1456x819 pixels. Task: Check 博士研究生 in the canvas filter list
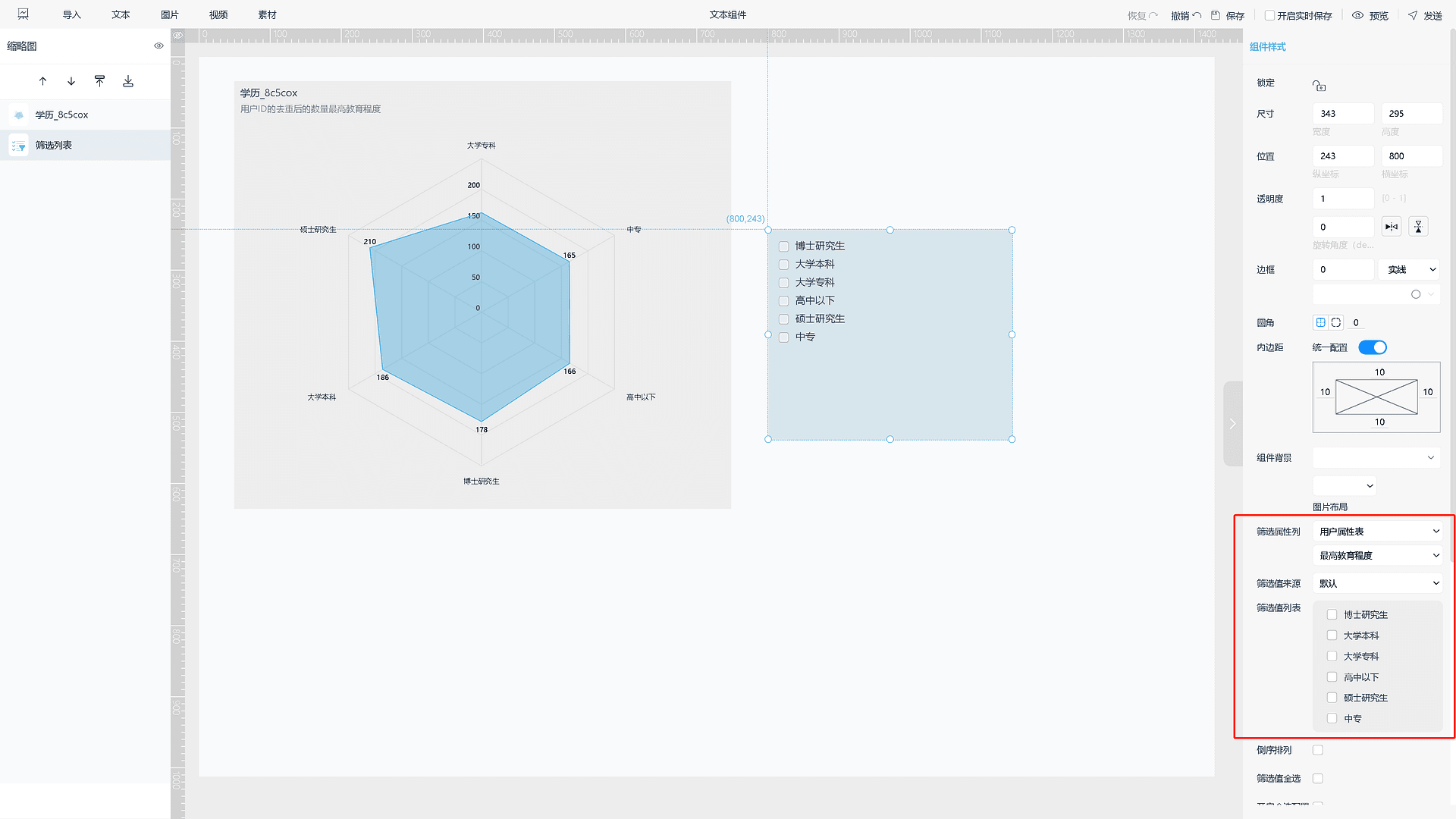[784, 246]
